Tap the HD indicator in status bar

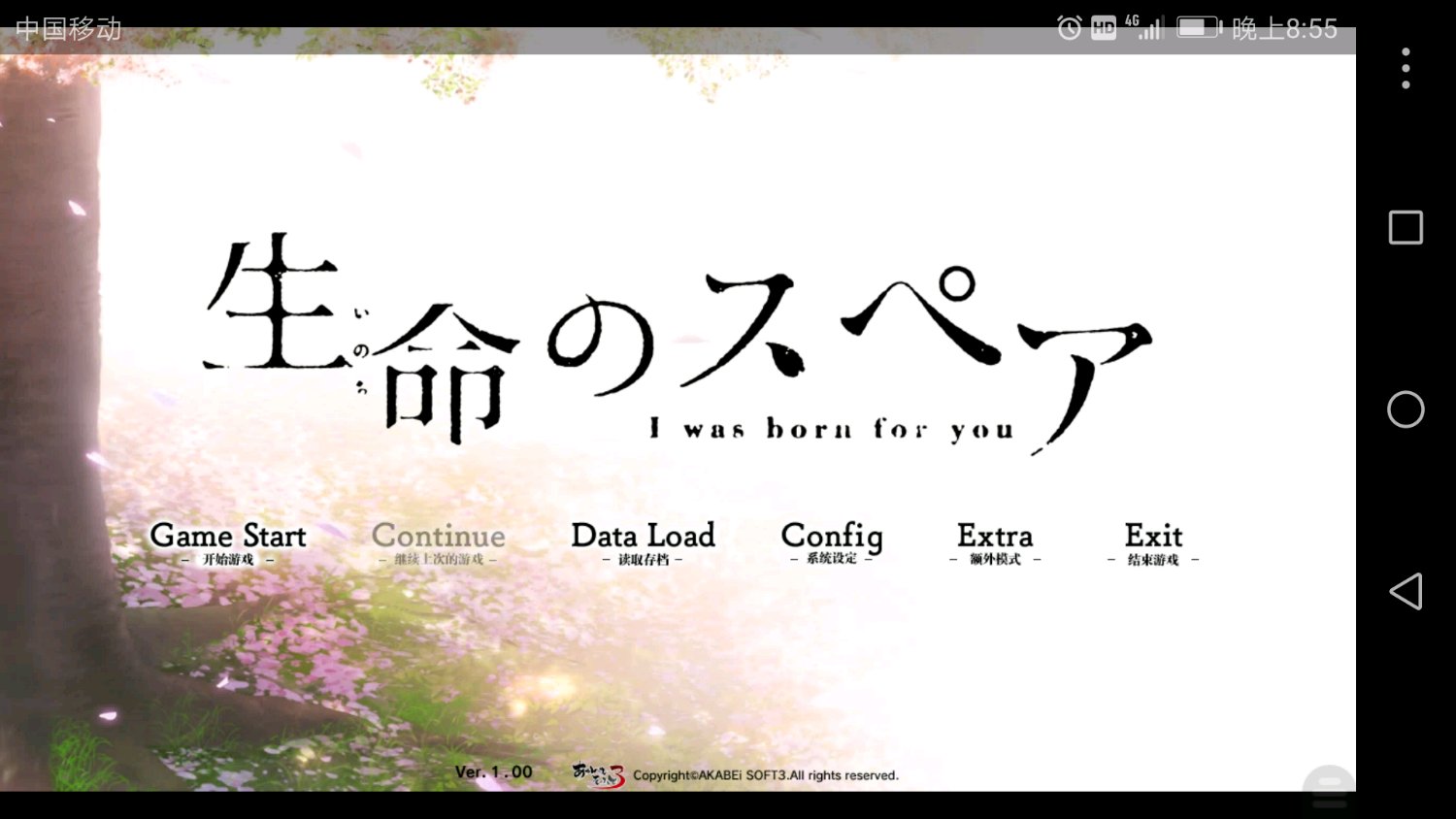point(1104,28)
